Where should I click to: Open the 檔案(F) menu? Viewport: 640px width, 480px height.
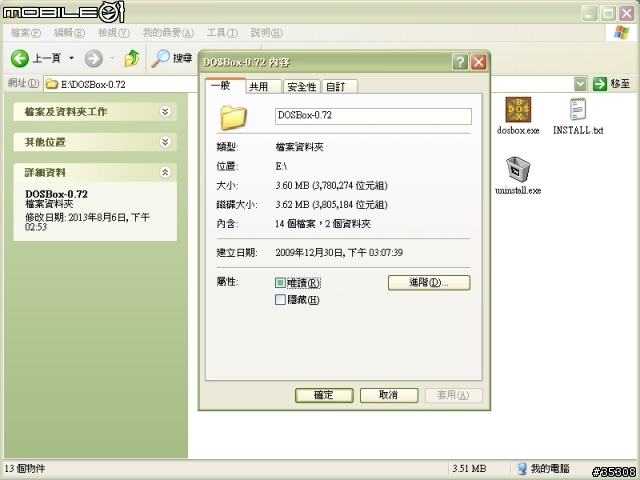tap(26, 33)
